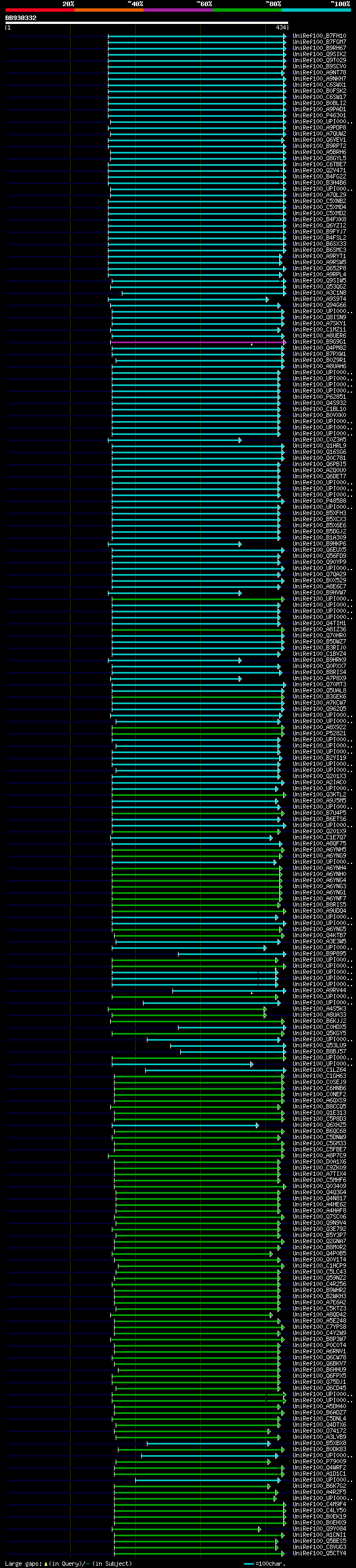Image resolution: width=356 pixels, height=1568 pixels.
Task: Select entry UniRef100_B7U4P5
Action: tap(319, 813)
